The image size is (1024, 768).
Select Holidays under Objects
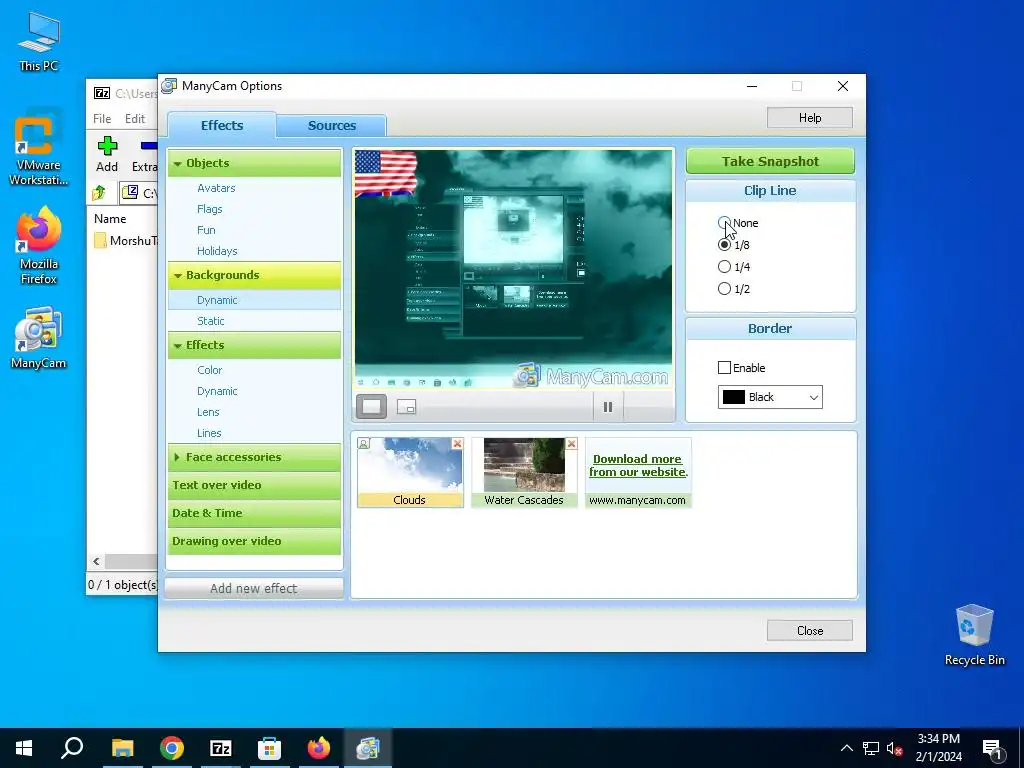(217, 251)
